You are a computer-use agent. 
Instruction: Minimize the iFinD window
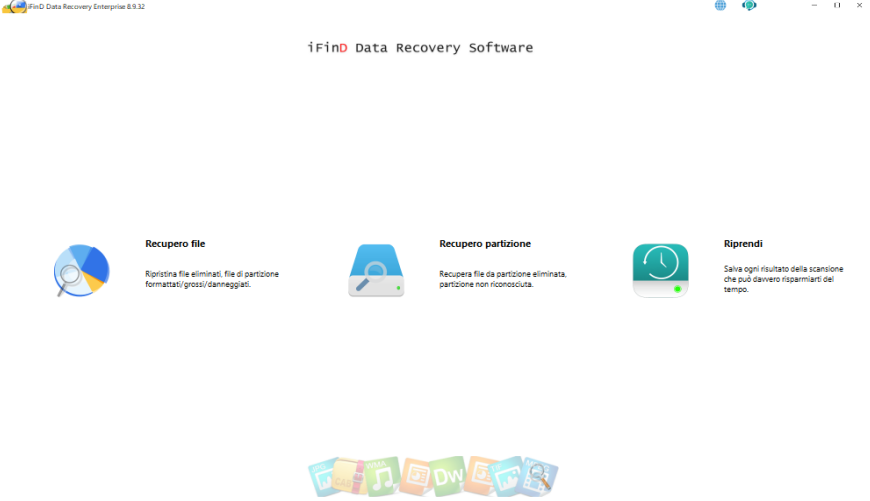point(814,6)
